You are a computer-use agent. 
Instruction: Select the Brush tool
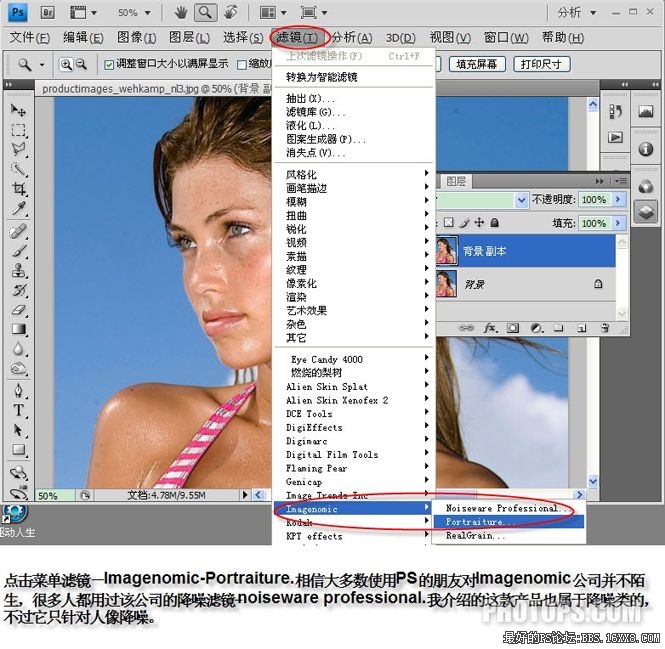pyautogui.click(x=18, y=251)
